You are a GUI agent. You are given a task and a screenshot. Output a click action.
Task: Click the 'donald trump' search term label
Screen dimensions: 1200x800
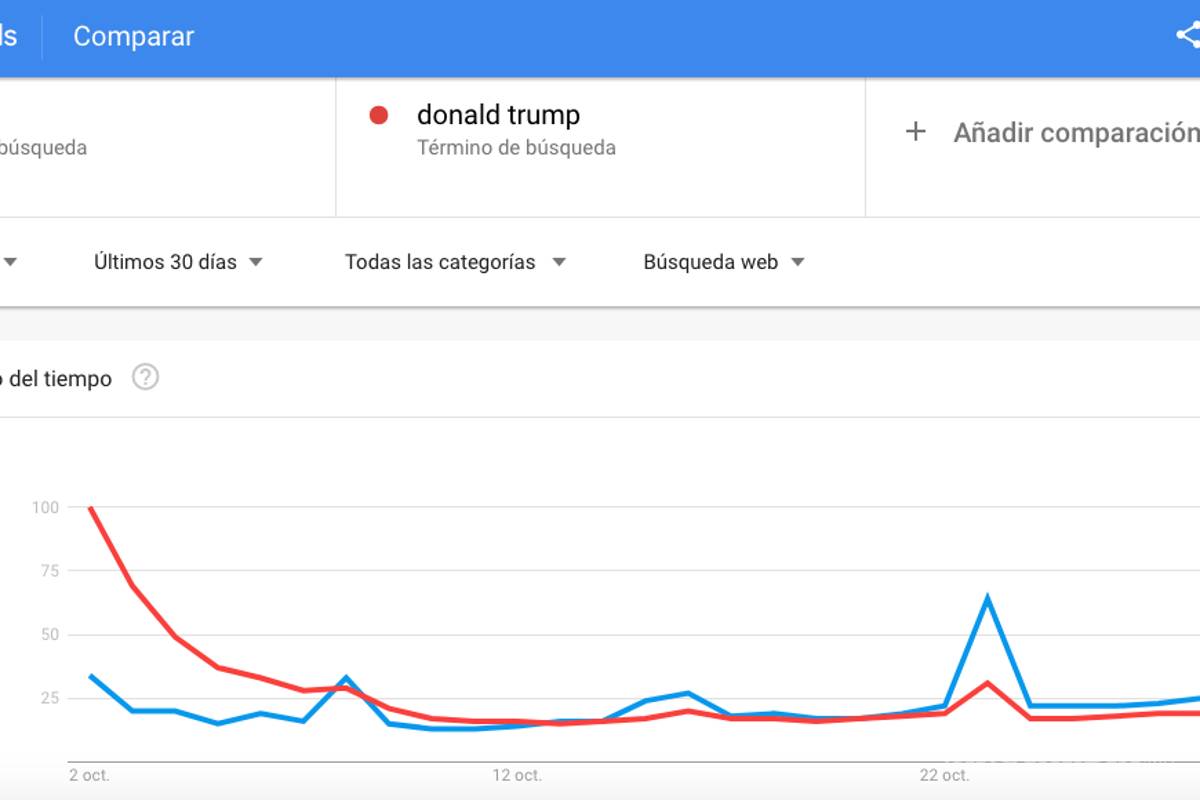(498, 114)
